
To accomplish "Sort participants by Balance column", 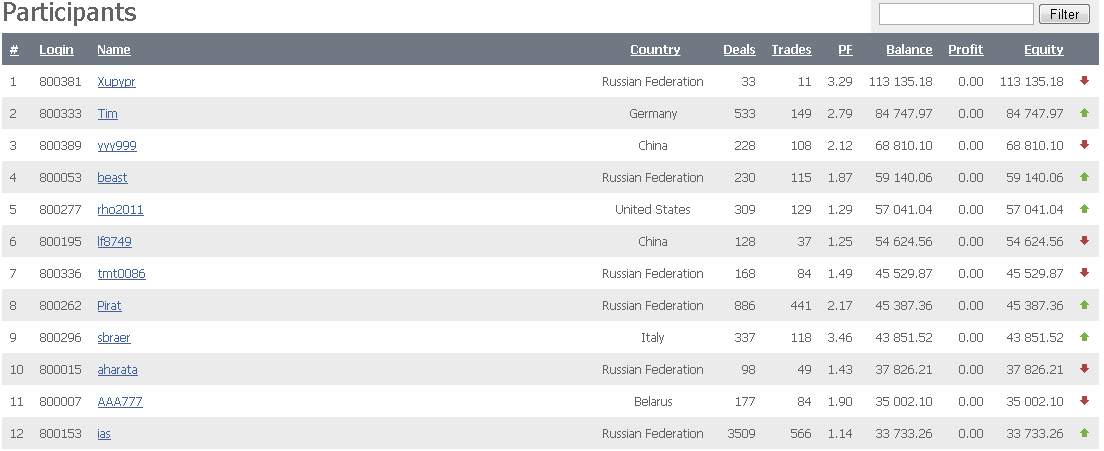I will tap(909, 50).
